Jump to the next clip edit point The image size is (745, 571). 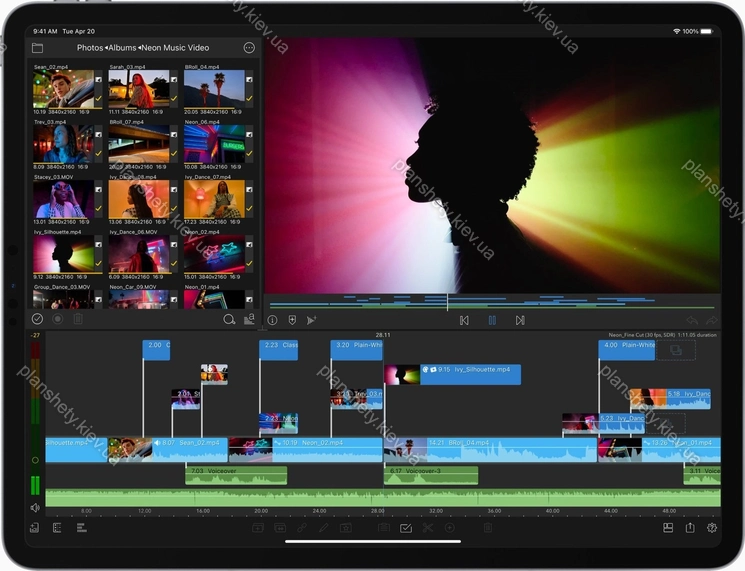520,320
